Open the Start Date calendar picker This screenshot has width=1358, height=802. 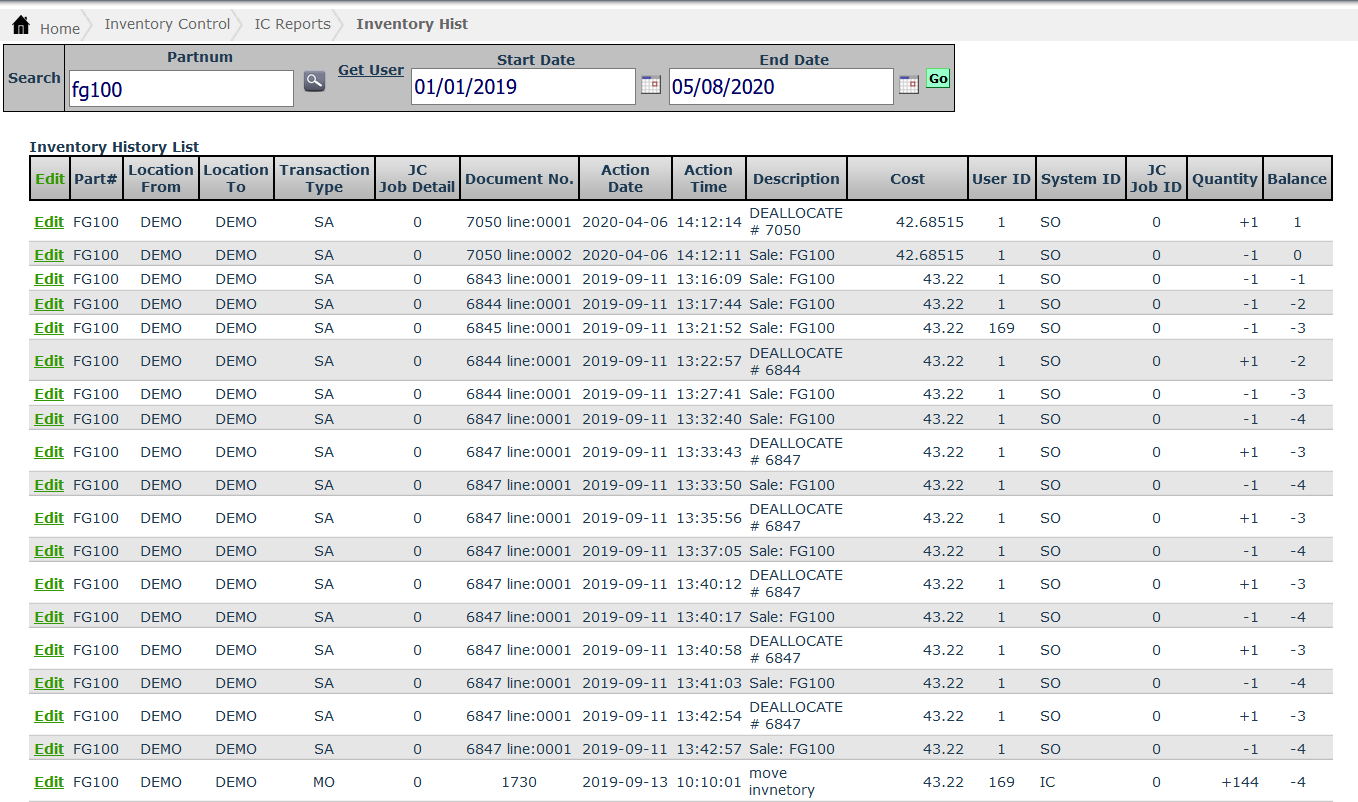[x=650, y=85]
